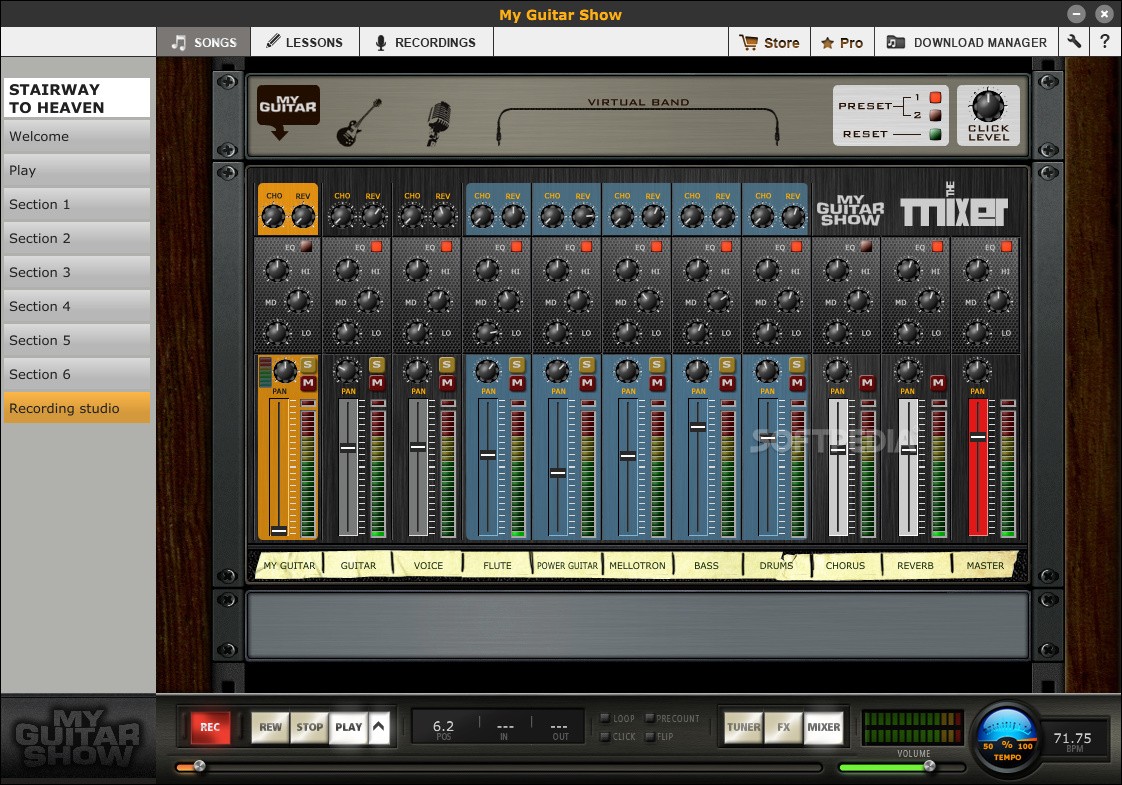Adjust the My Guitar reverb knob
This screenshot has height=785, width=1122.
click(303, 216)
